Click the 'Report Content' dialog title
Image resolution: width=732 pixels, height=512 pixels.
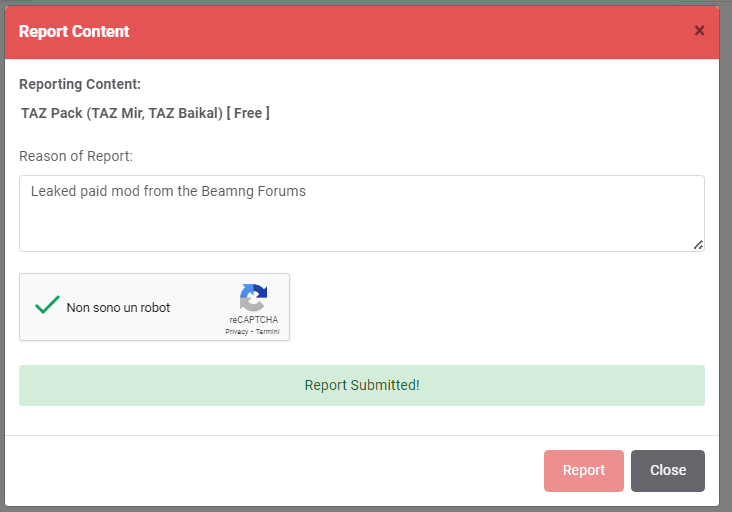pos(74,31)
